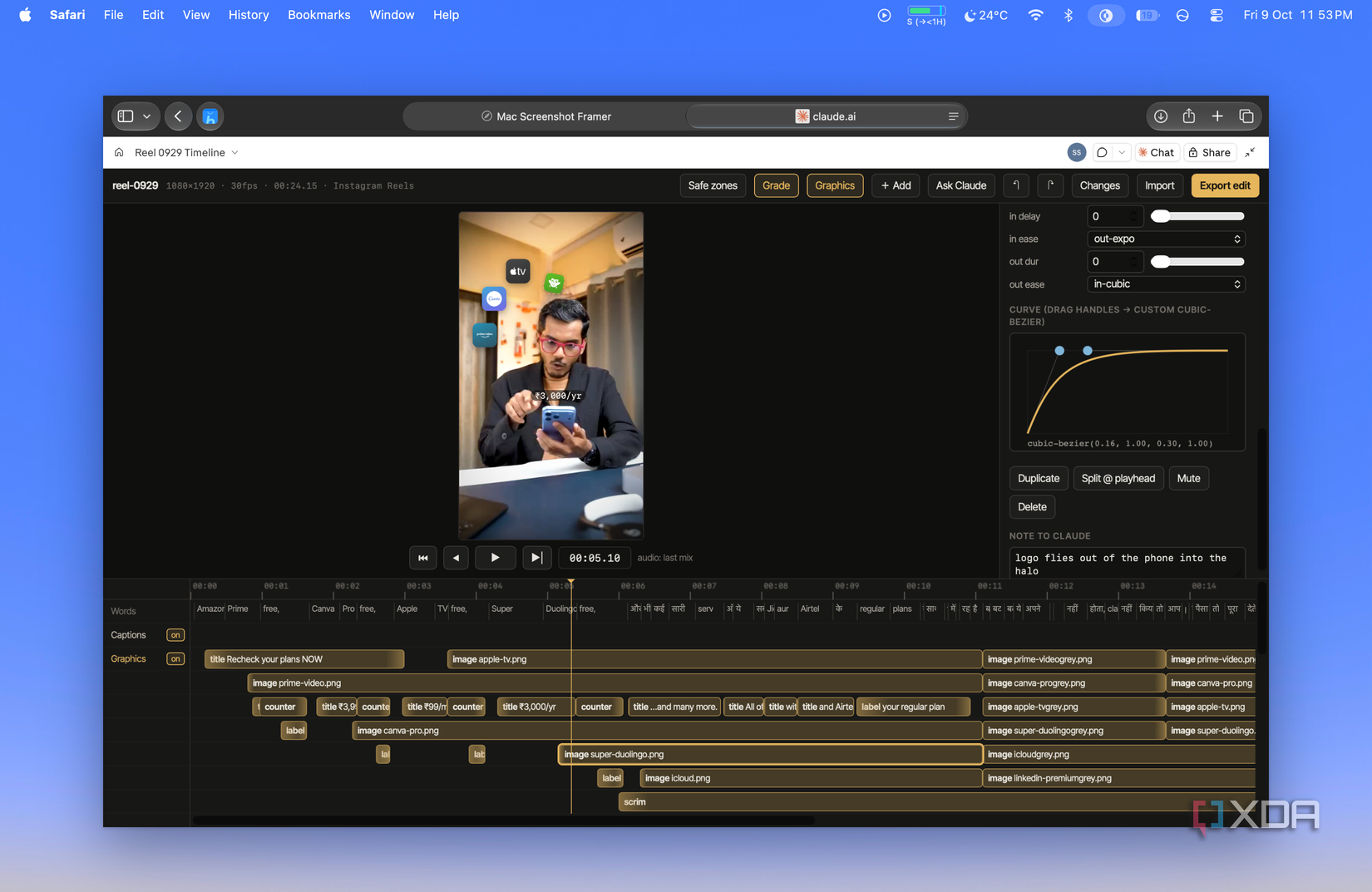The height and width of the screenshot is (892, 1372).
Task: Select the scrim clip on the timeline
Action: [x=936, y=802]
